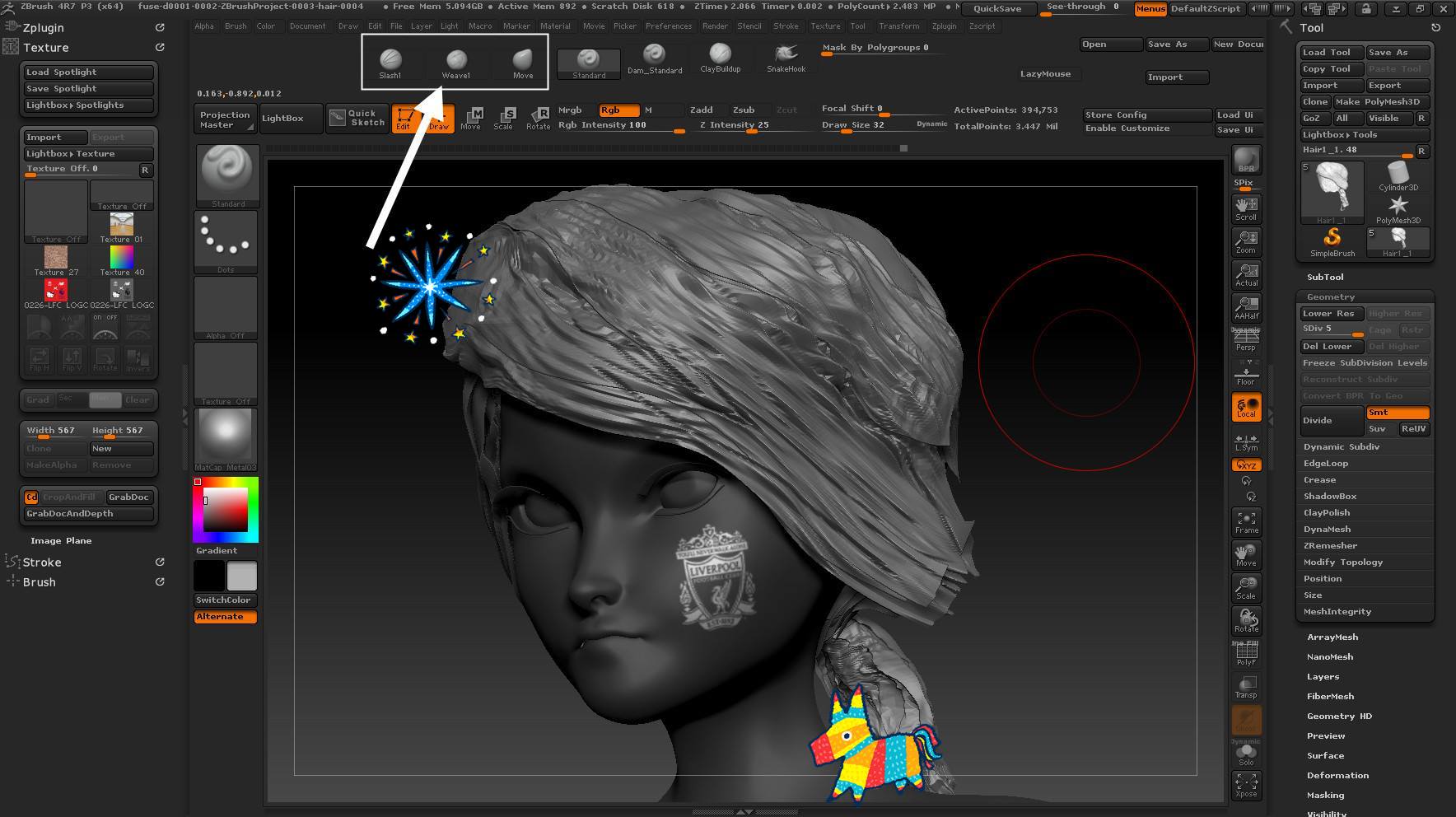
Task: Open the Zplugin menu
Action: coord(944,26)
